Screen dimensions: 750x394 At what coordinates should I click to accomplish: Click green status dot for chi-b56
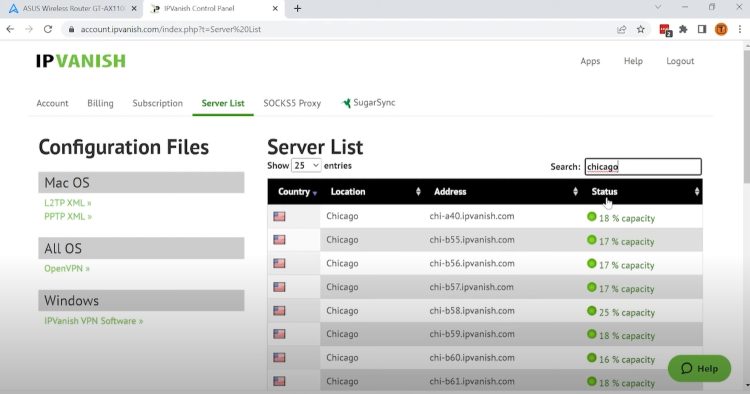point(592,263)
